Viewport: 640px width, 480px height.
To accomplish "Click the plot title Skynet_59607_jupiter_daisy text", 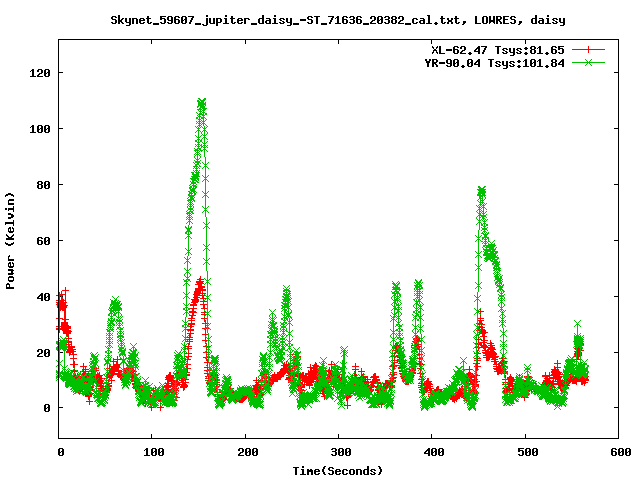I will (x=338, y=20).
